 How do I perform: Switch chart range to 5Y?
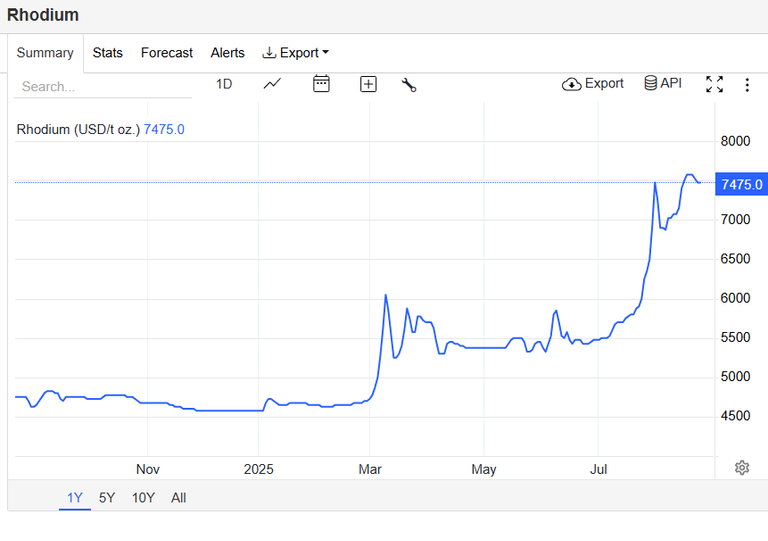(107, 498)
